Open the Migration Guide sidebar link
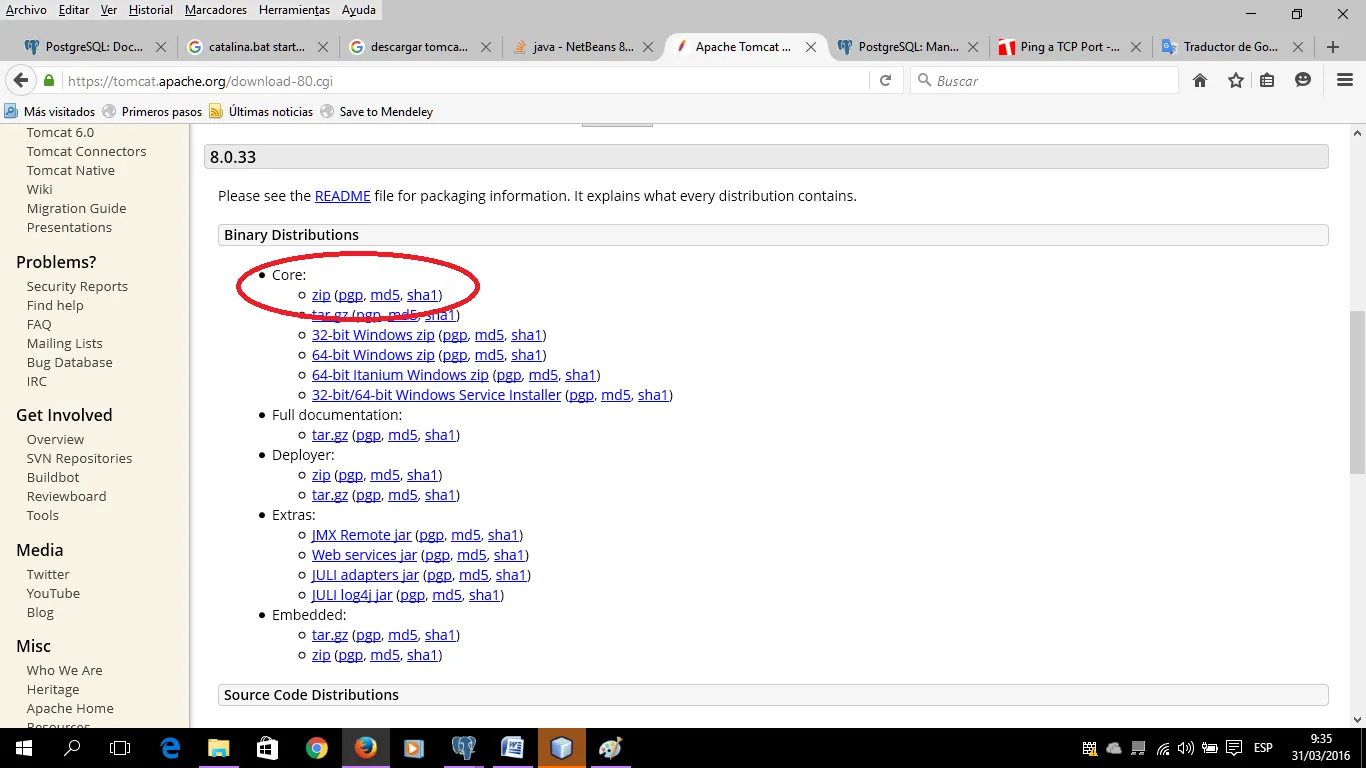1366x768 pixels. coord(76,209)
